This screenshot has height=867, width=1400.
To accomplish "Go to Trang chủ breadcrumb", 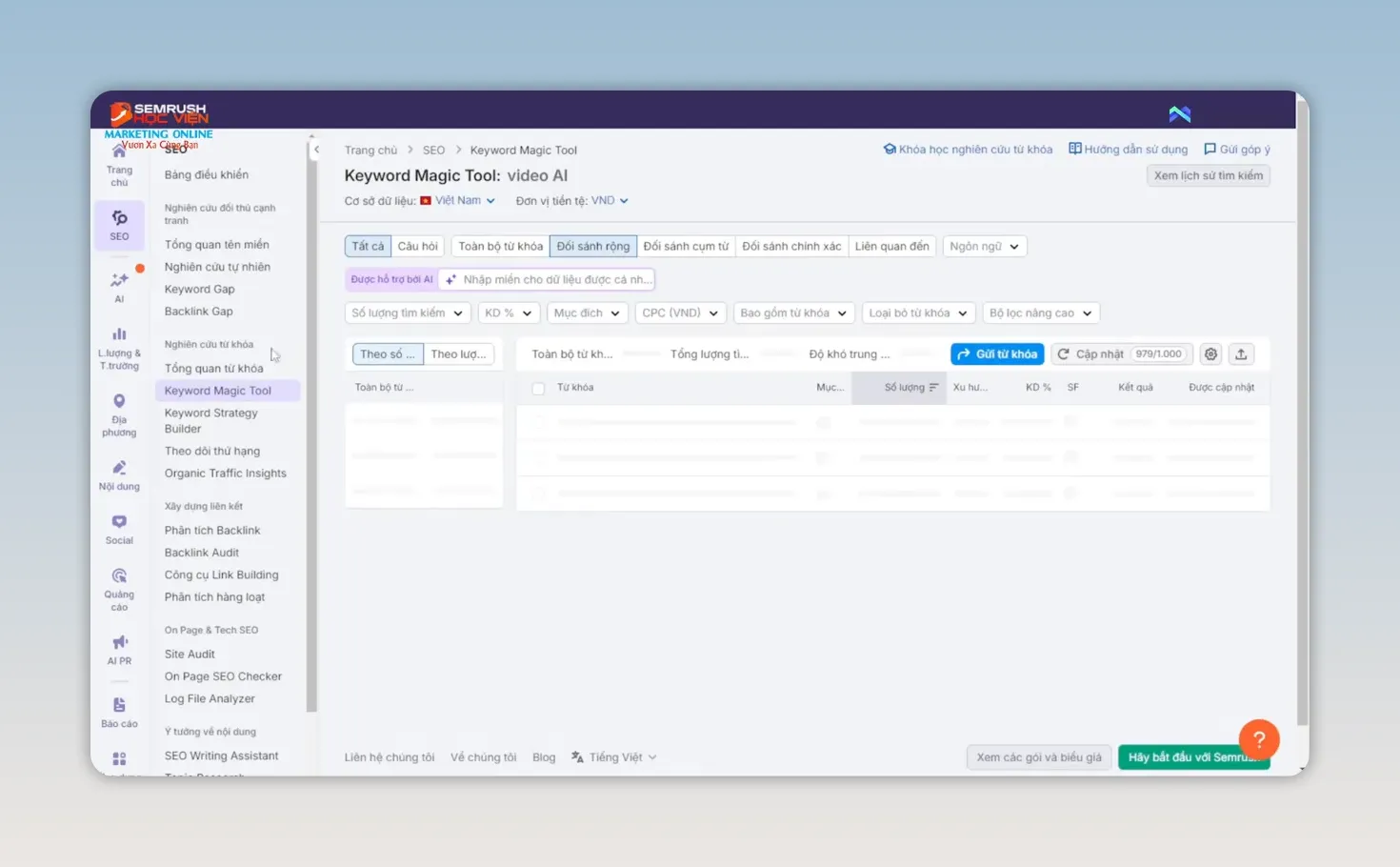I will tap(370, 151).
